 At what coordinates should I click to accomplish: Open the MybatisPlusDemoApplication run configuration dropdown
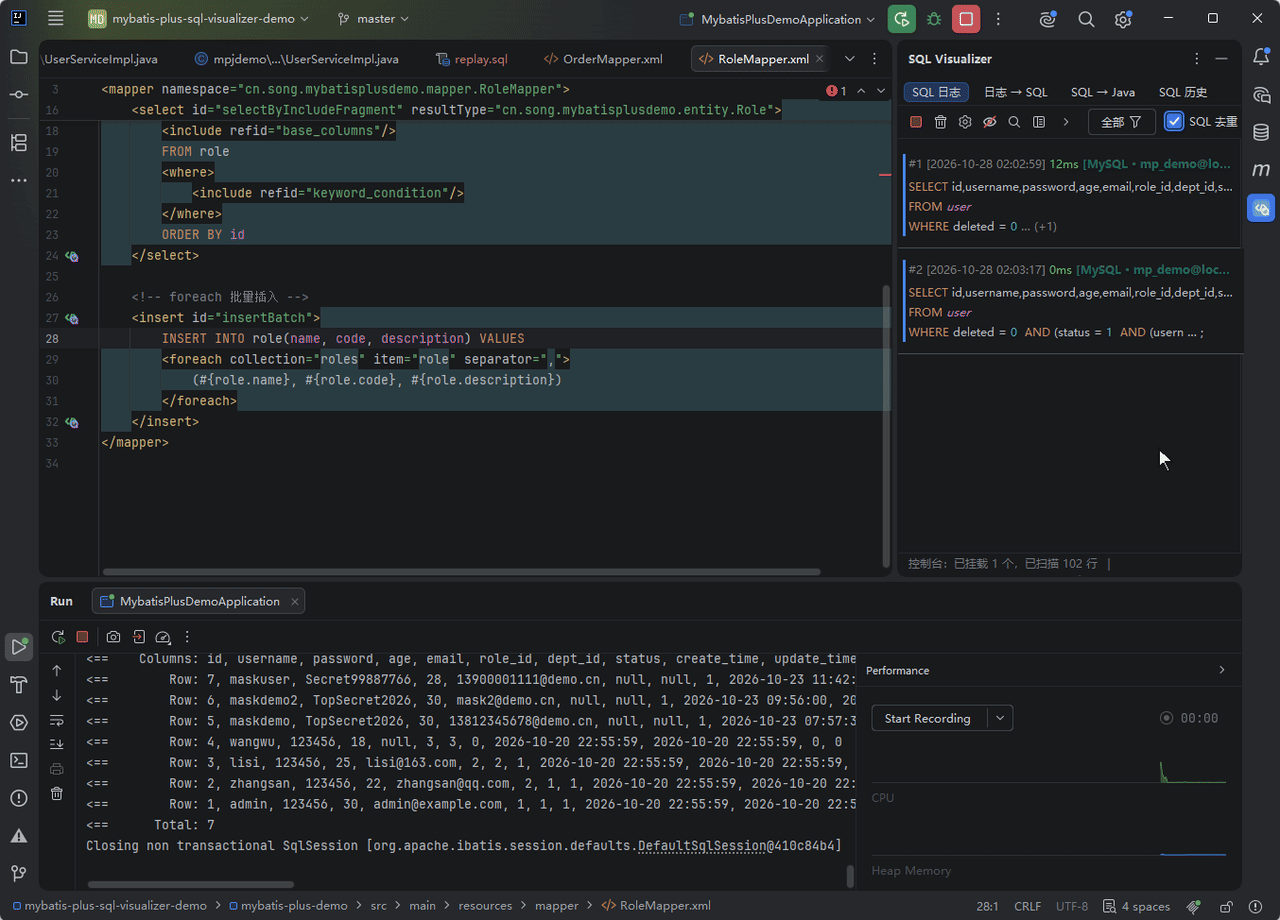click(x=777, y=19)
